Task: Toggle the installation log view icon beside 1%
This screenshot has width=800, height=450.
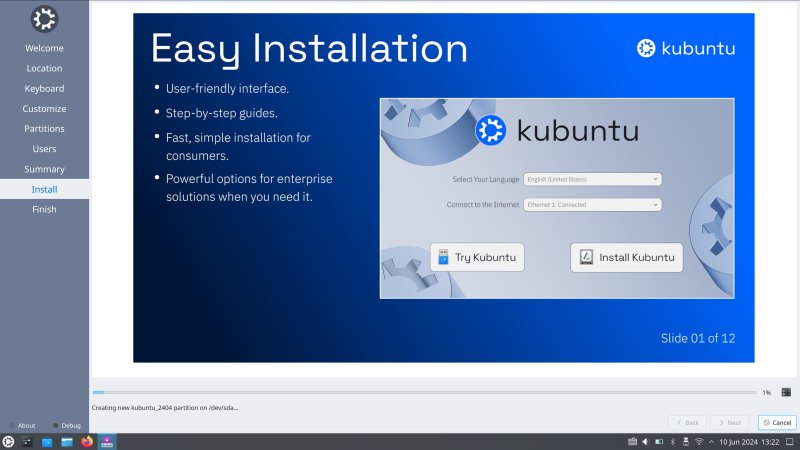Action: coord(786,392)
